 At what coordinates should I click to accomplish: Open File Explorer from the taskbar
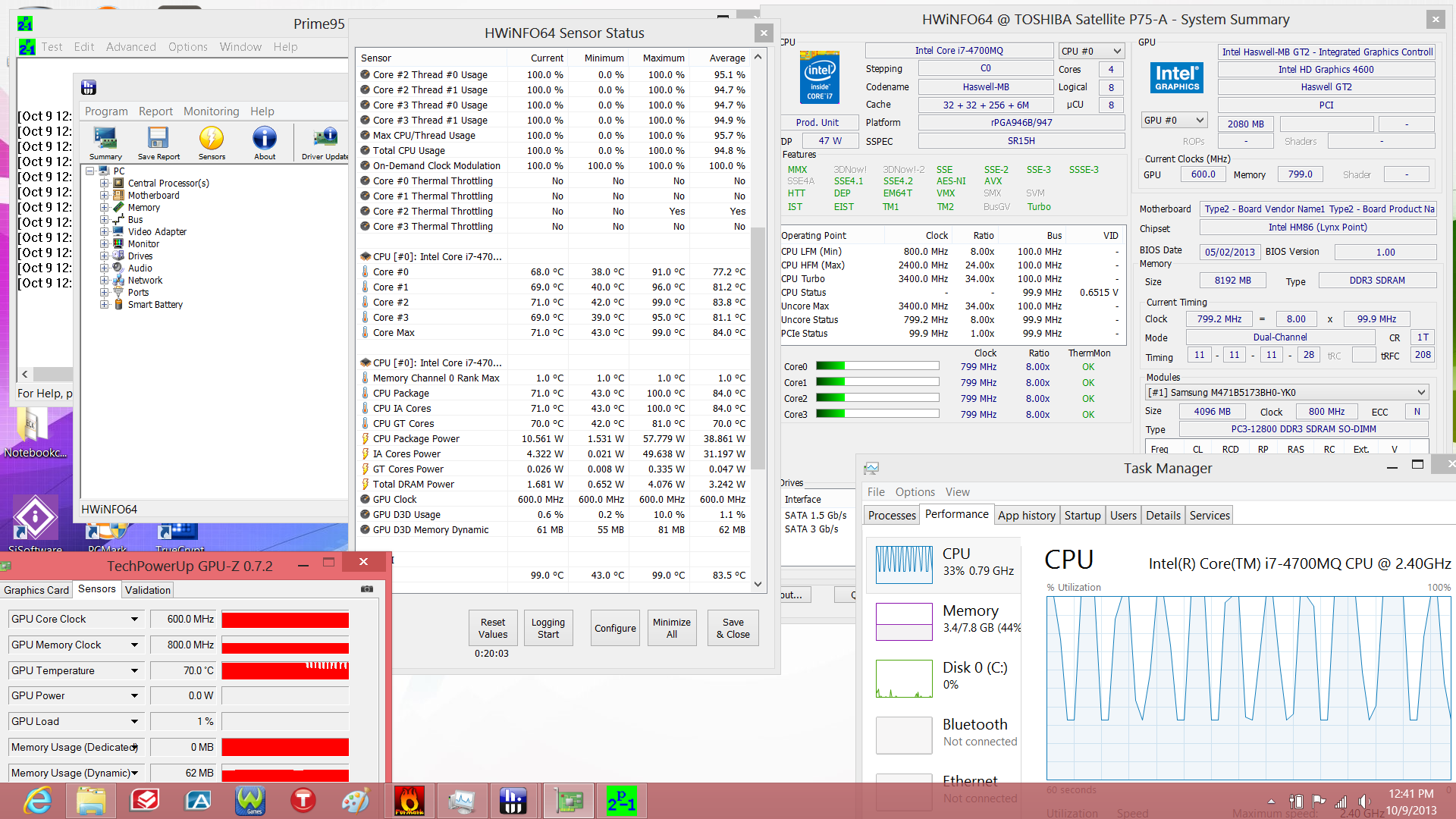pos(91,801)
